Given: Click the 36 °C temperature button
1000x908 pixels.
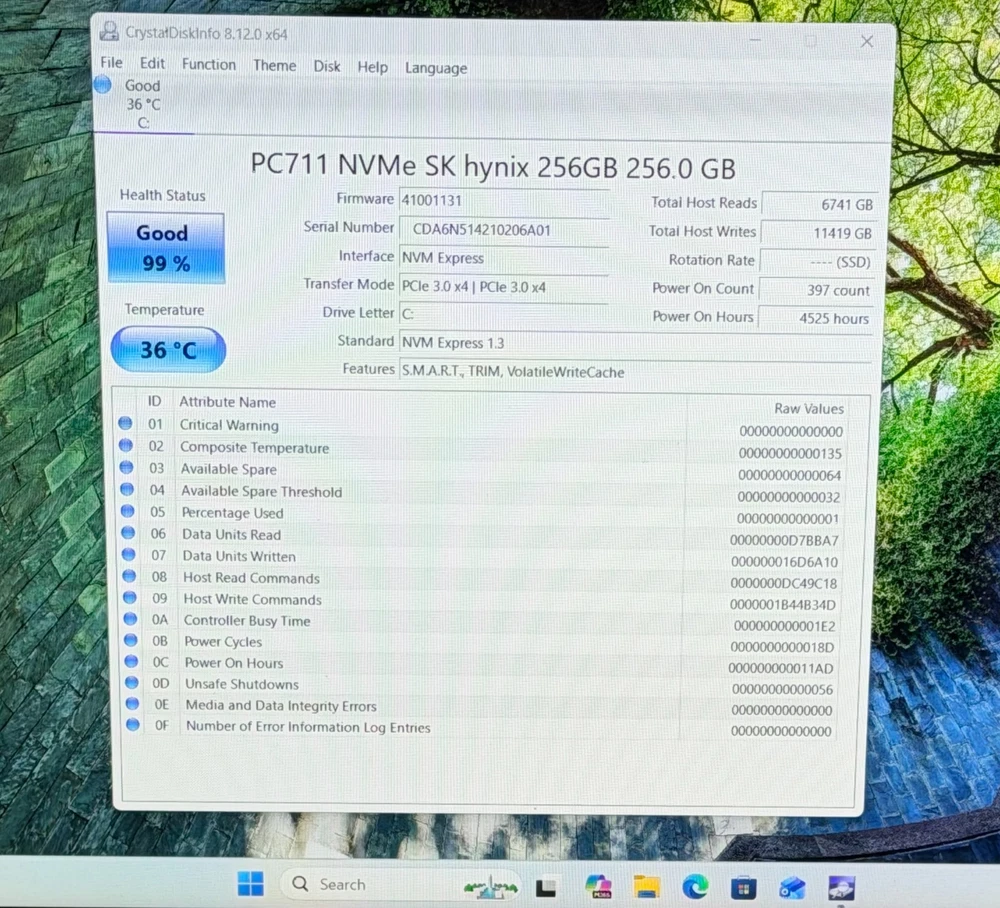Looking at the screenshot, I should point(168,350).
